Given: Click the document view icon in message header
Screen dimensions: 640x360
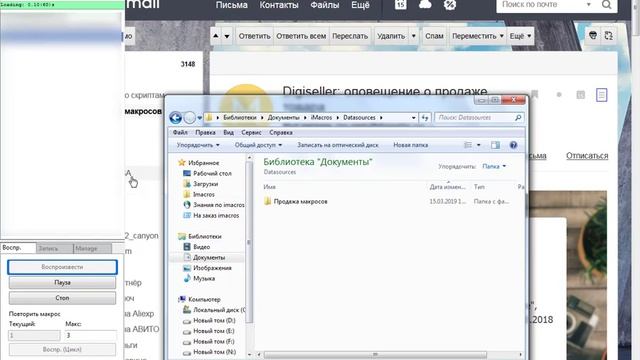Looking at the screenshot, I should (x=601, y=95).
